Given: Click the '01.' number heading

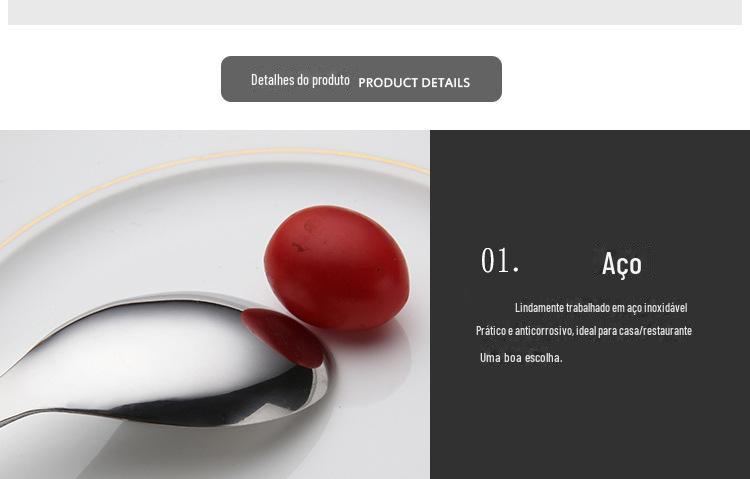Looking at the screenshot, I should [500, 261].
